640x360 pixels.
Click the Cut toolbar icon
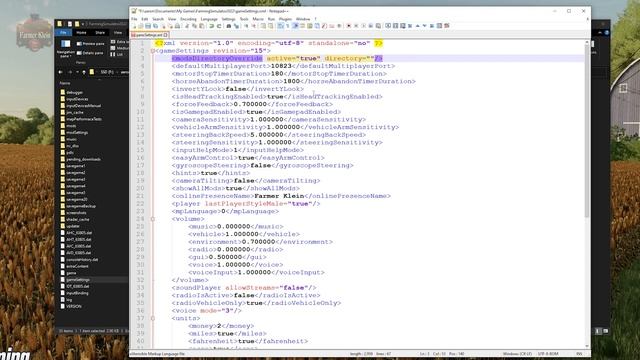pos(188,26)
